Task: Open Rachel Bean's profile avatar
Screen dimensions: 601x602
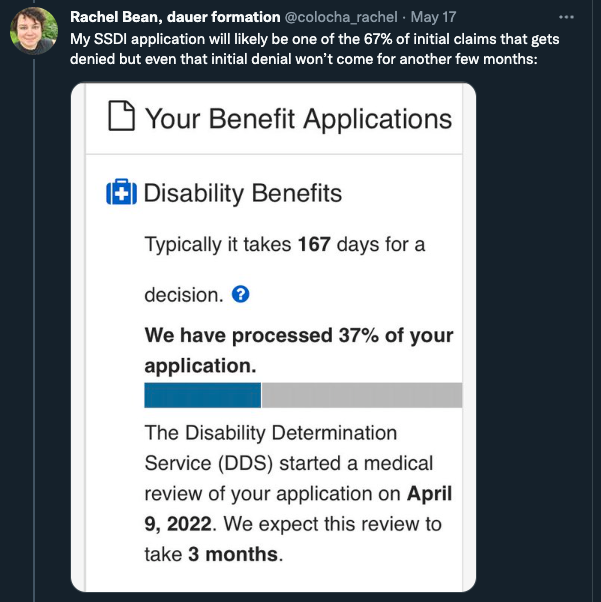Action: point(33,31)
